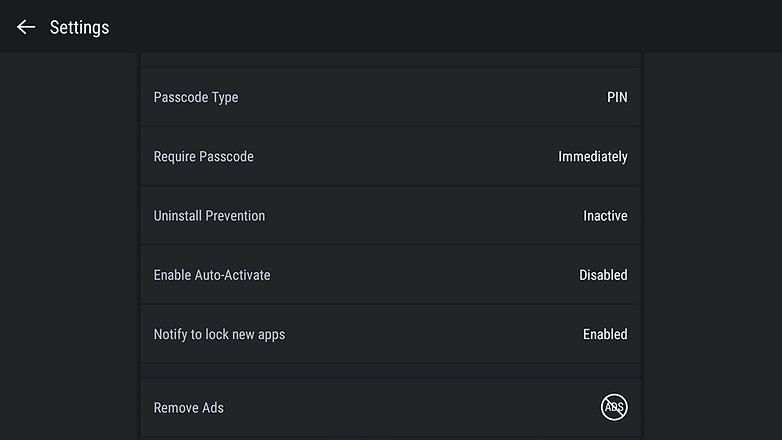Tap the partially hidden row above Passcode Type
This screenshot has height=440, width=782.
391,59
